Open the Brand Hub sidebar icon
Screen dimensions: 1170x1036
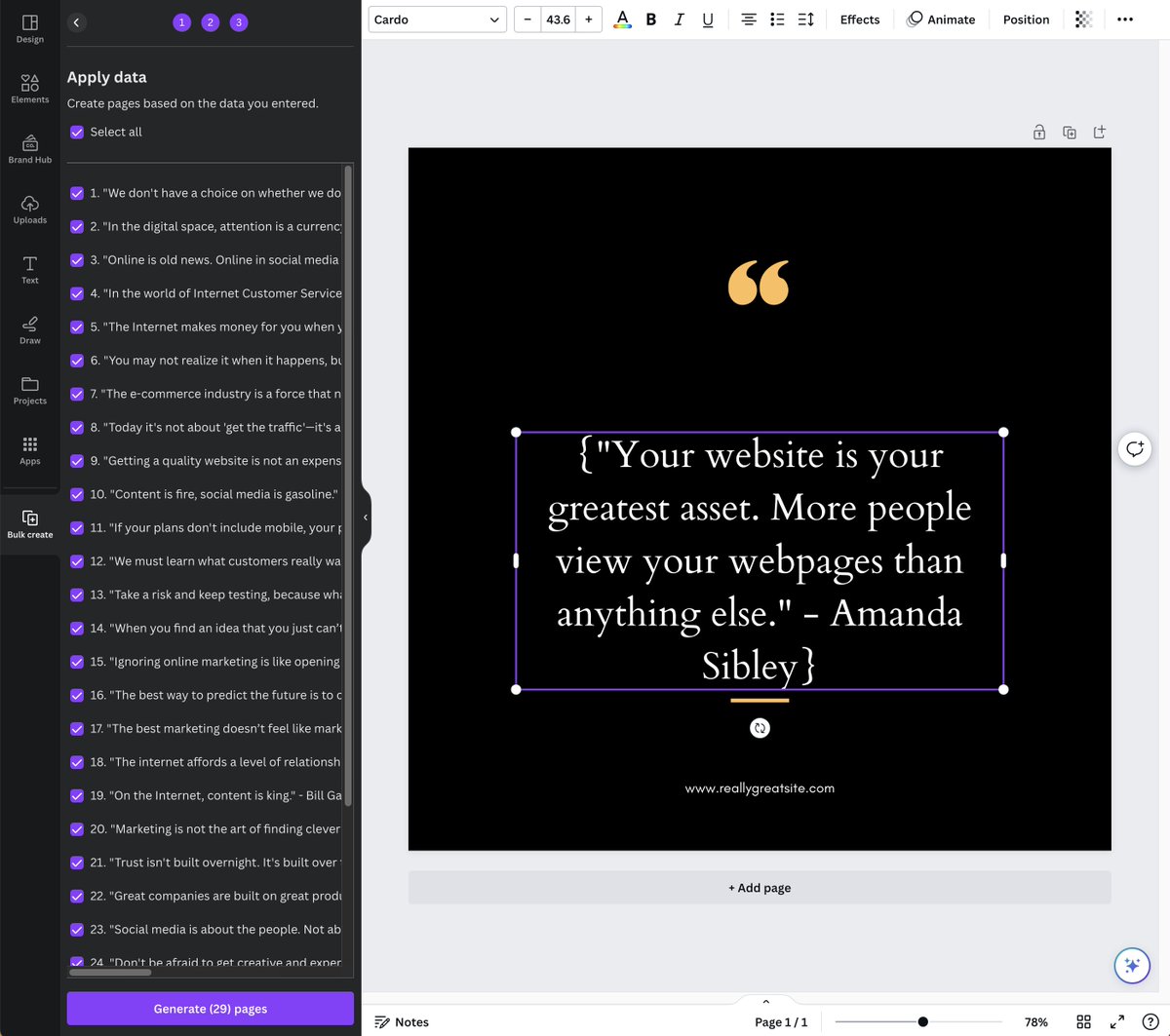tap(30, 149)
